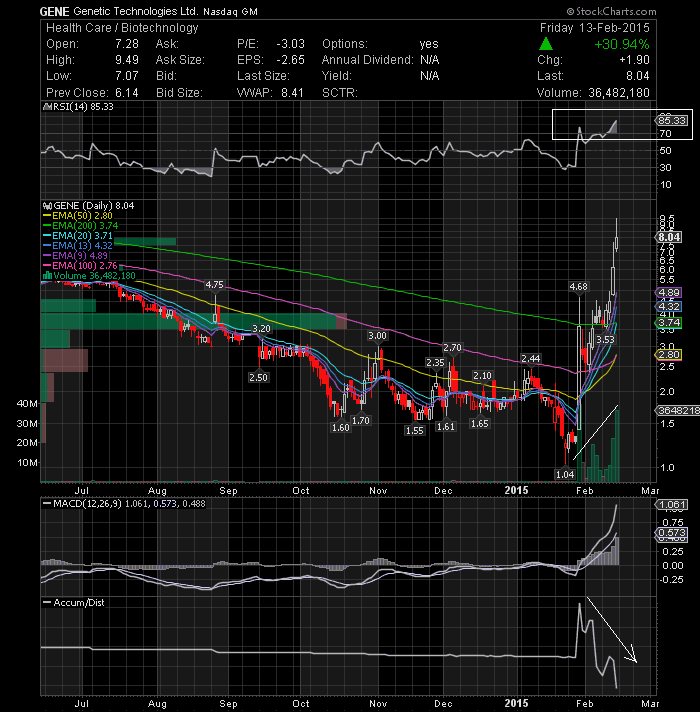The image size is (700, 712).
Task: Click the volume bars icon in the legend
Action: pyautogui.click(x=47, y=276)
